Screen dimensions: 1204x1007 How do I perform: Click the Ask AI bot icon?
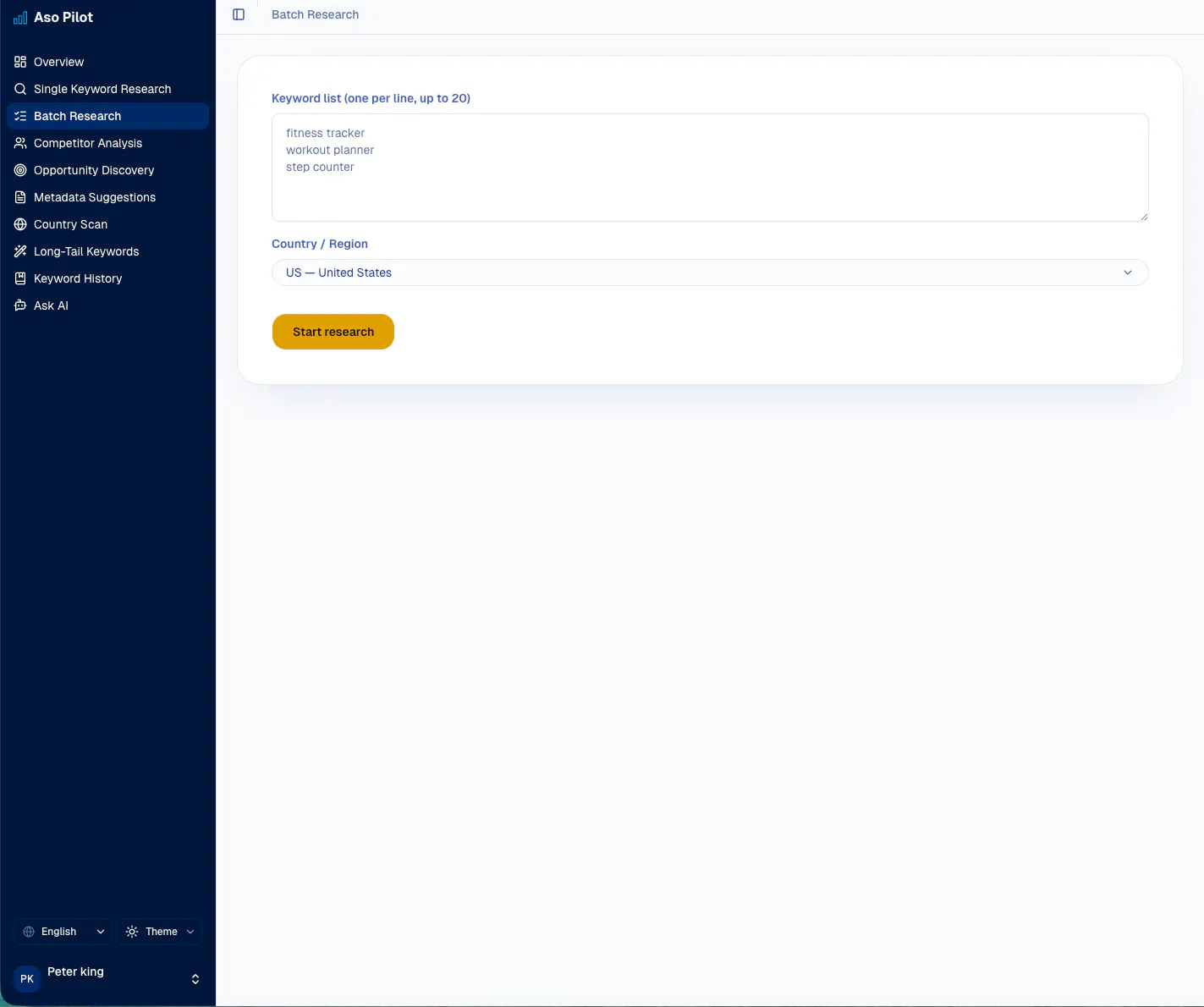[20, 305]
